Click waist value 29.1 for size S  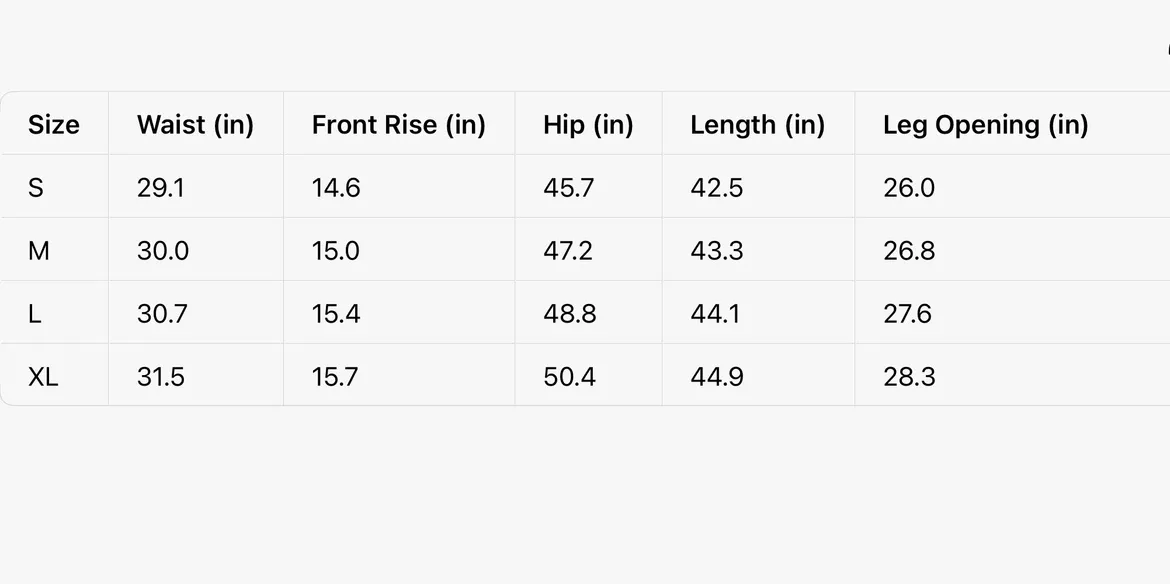160,188
